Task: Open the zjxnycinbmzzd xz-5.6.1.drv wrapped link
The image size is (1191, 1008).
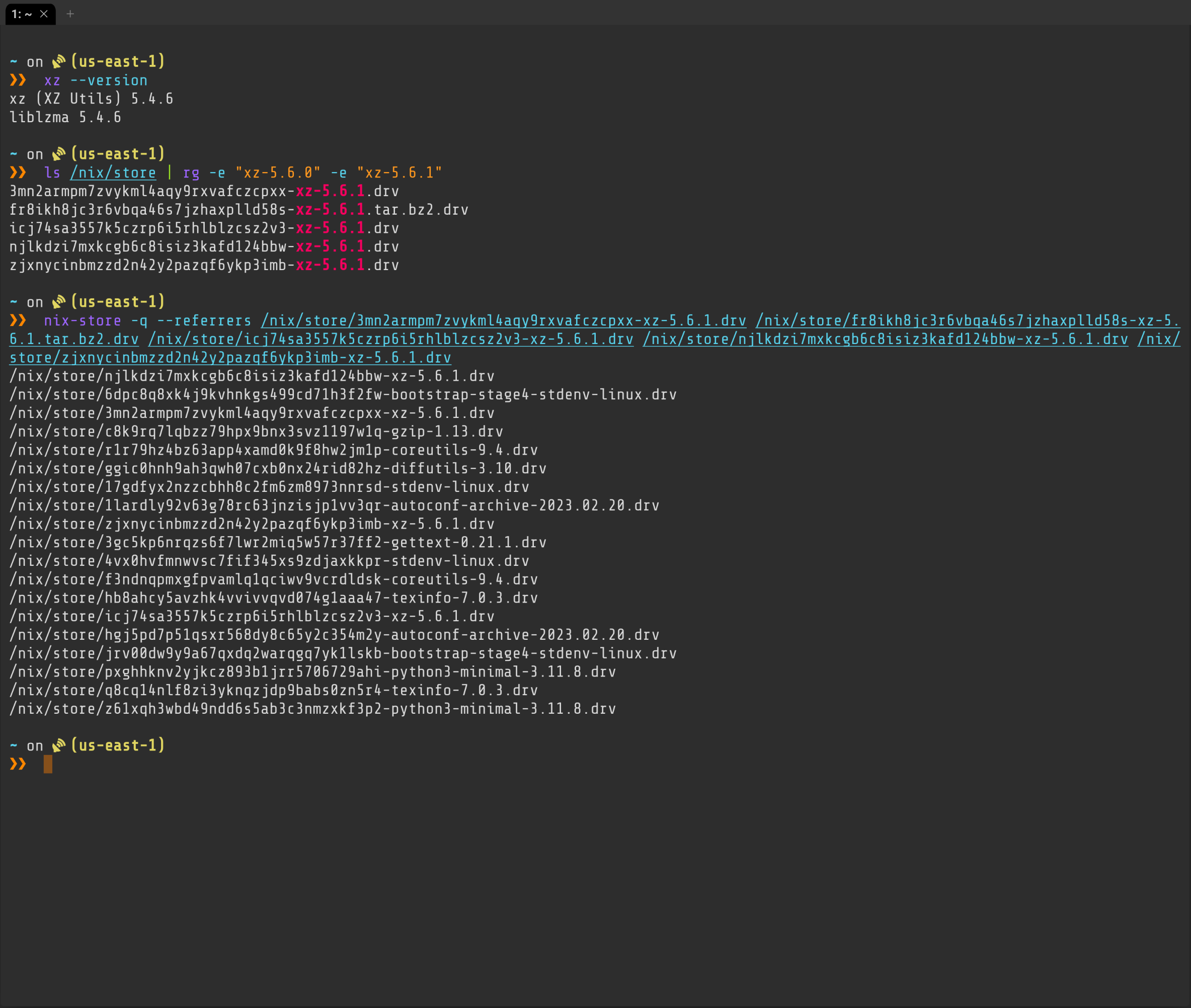Action: [x=228, y=357]
